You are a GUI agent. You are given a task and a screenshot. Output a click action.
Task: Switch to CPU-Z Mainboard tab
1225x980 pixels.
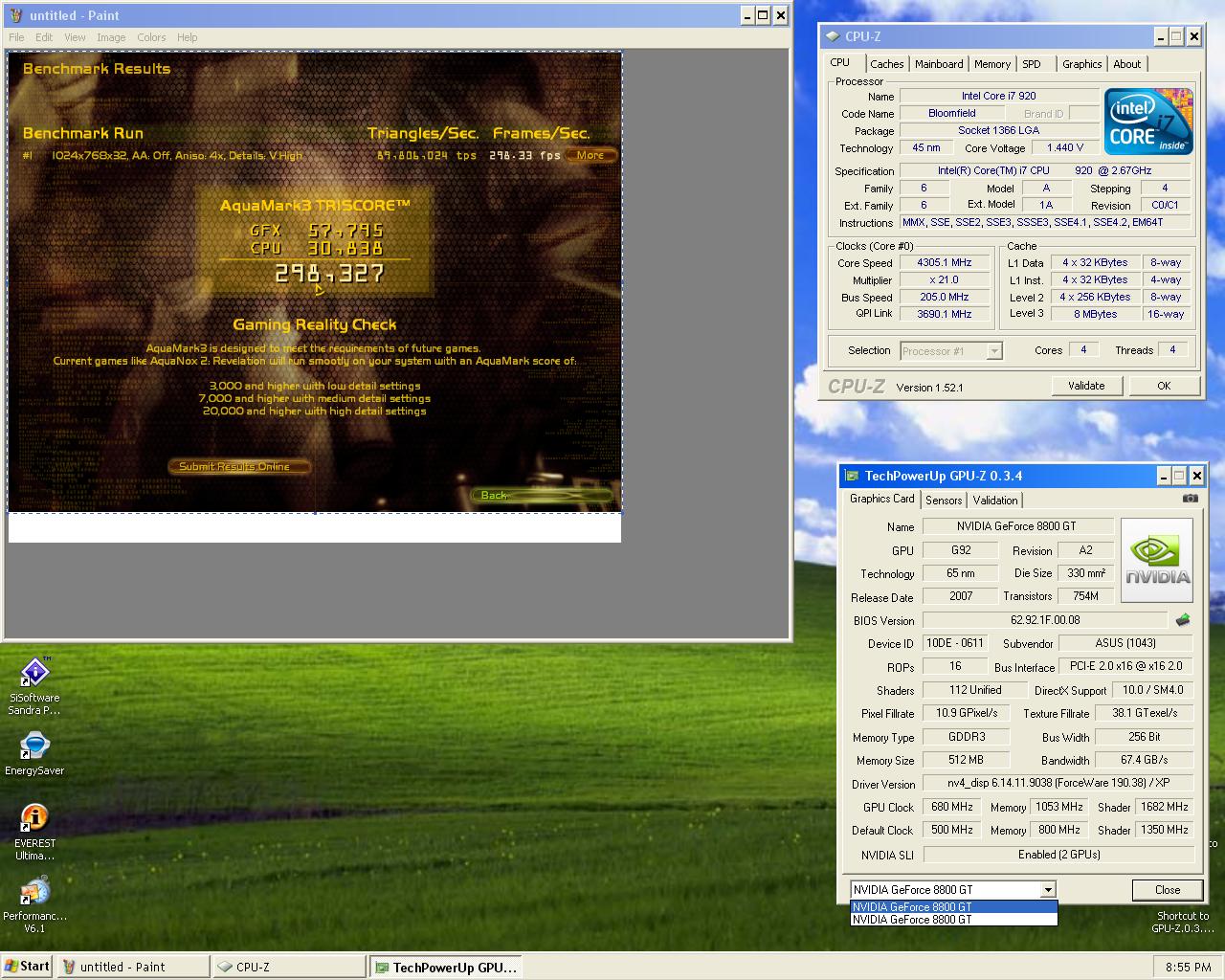[939, 64]
